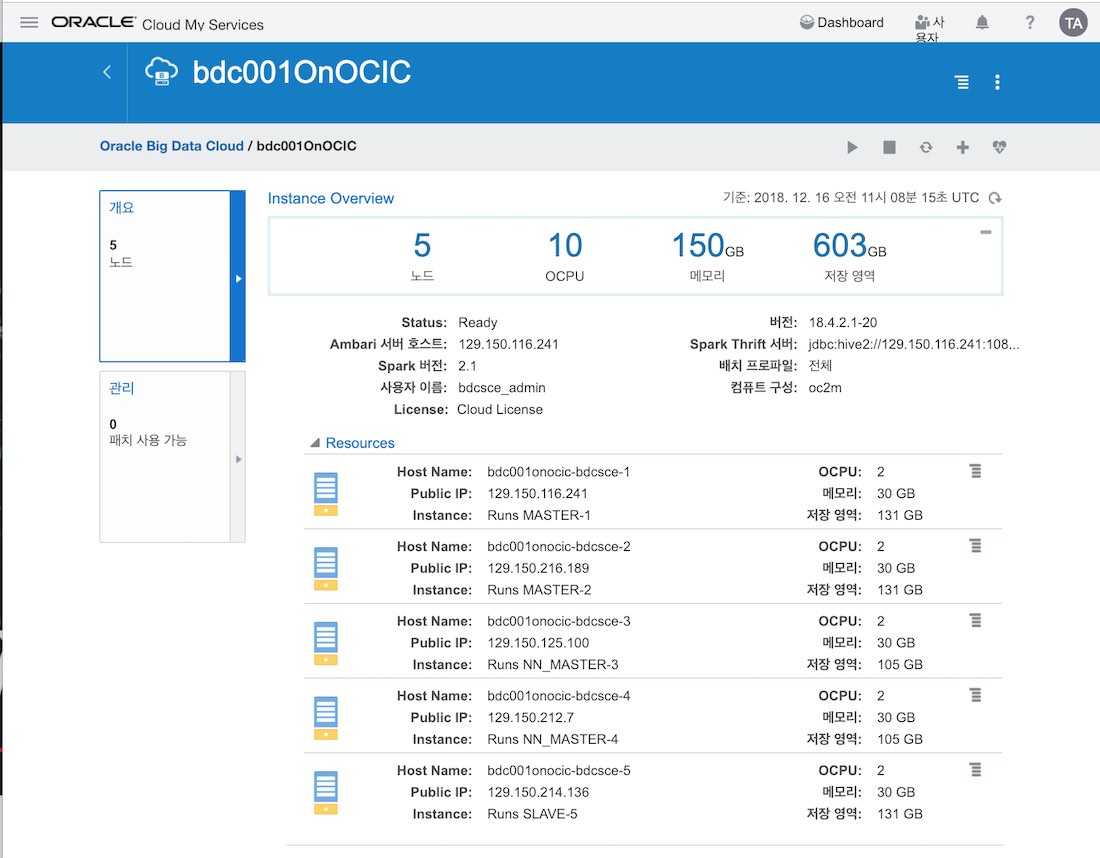Click the host name bdc001onocic-bdcsce-4
This screenshot has width=1100, height=858.
click(558, 696)
